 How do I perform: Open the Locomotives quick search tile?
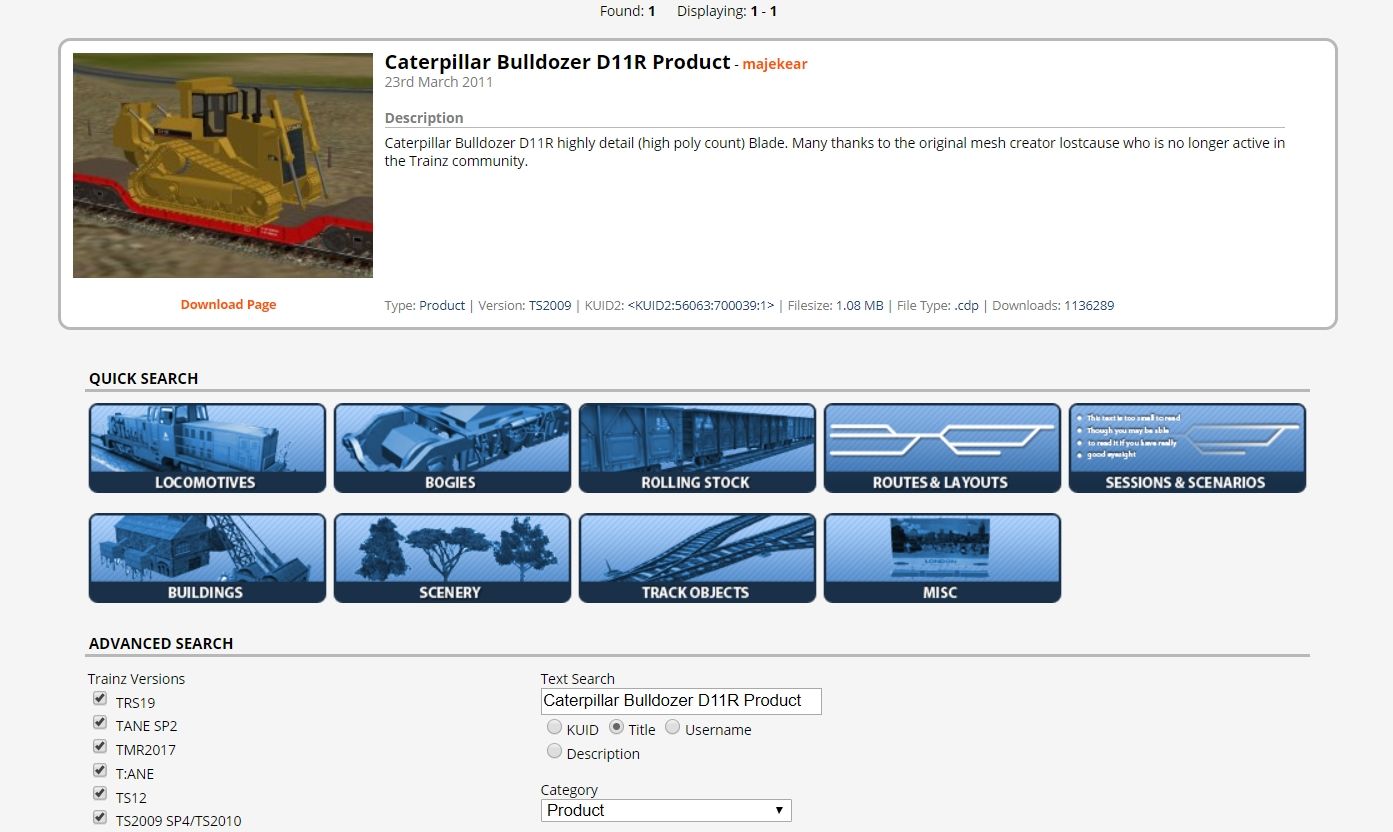pyautogui.click(x=207, y=448)
